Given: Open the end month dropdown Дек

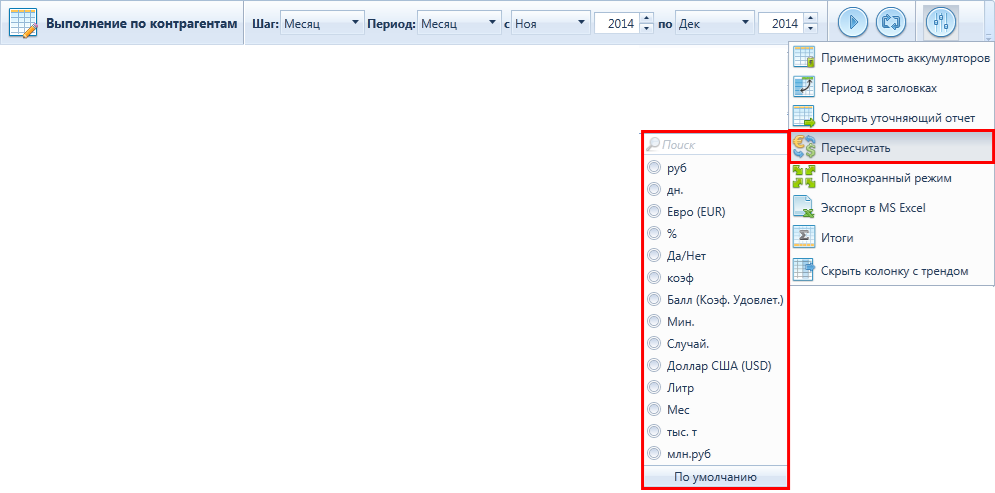Looking at the screenshot, I should point(714,23).
